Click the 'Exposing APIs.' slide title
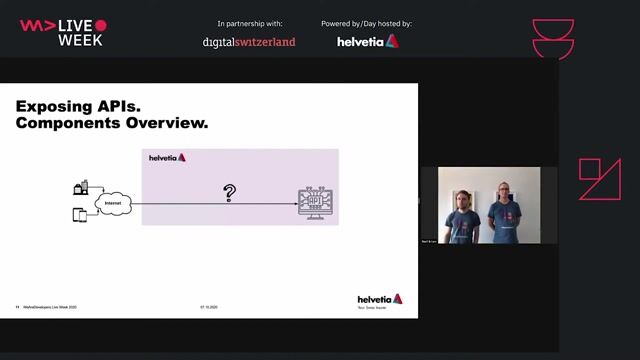 point(78,107)
